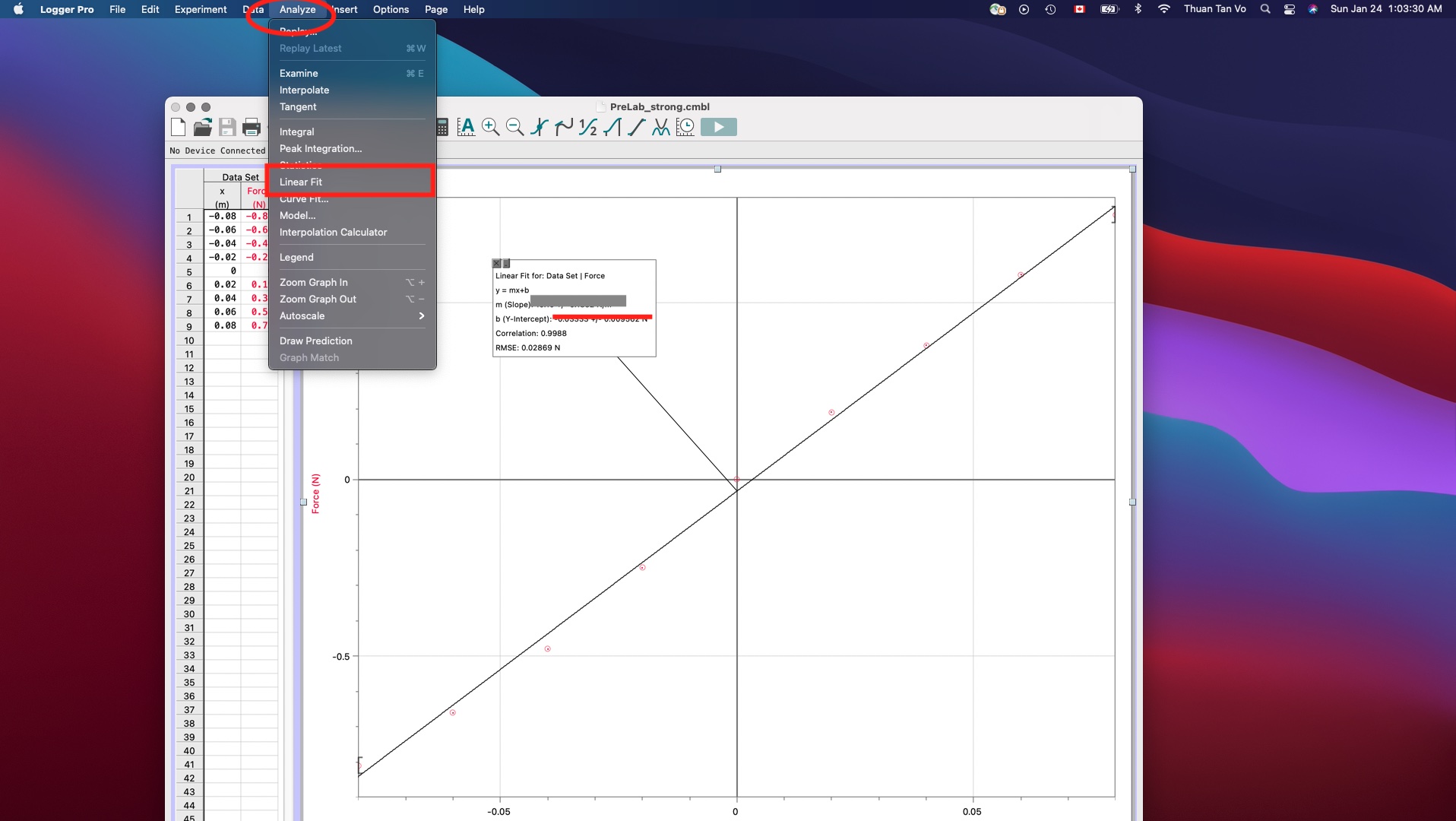
Task: Activate the Tangent tool icon
Action: (x=564, y=127)
